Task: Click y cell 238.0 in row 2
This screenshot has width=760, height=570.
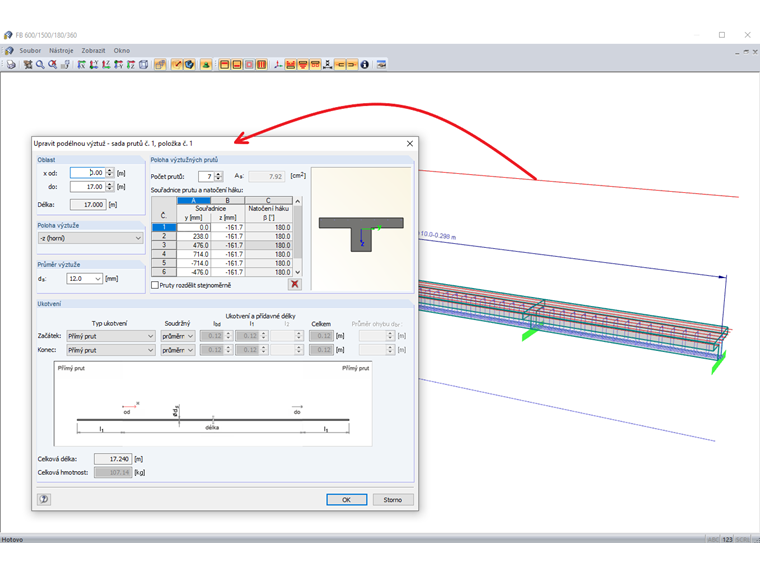Action: 193,237
